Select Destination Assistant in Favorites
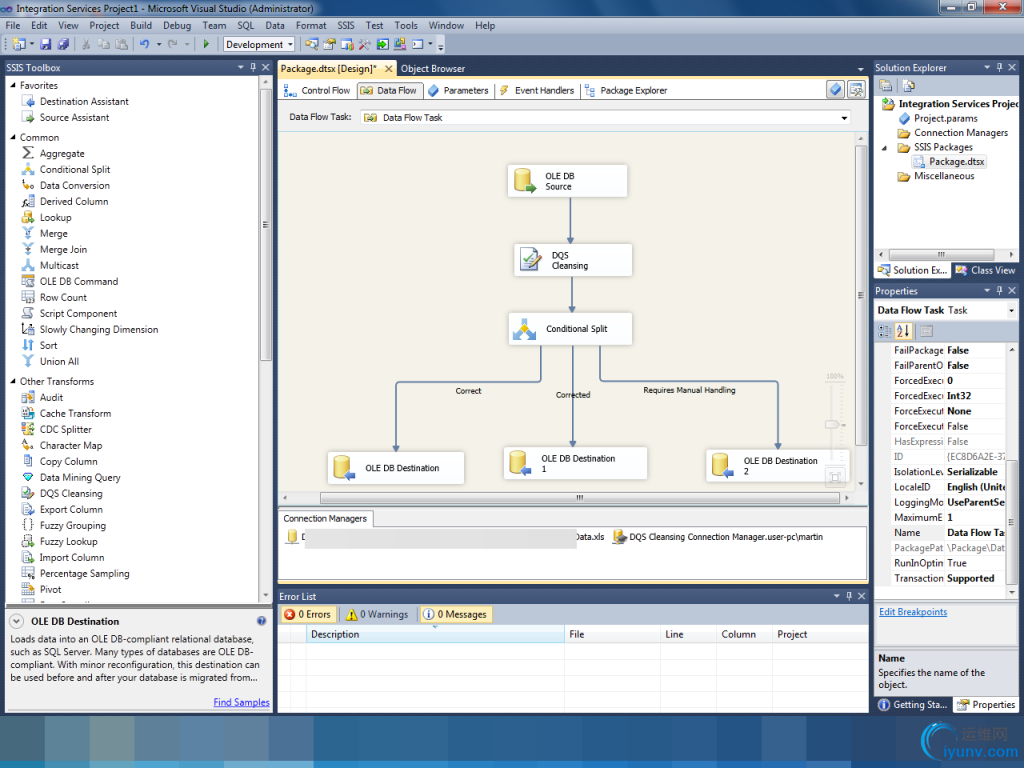 tap(84, 101)
